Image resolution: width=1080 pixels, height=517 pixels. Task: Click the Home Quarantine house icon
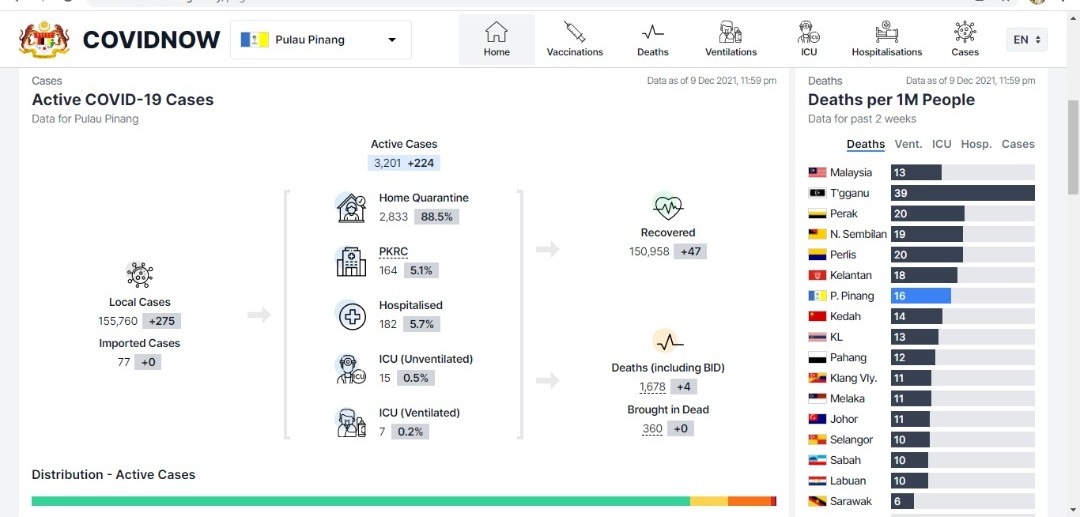pos(351,207)
